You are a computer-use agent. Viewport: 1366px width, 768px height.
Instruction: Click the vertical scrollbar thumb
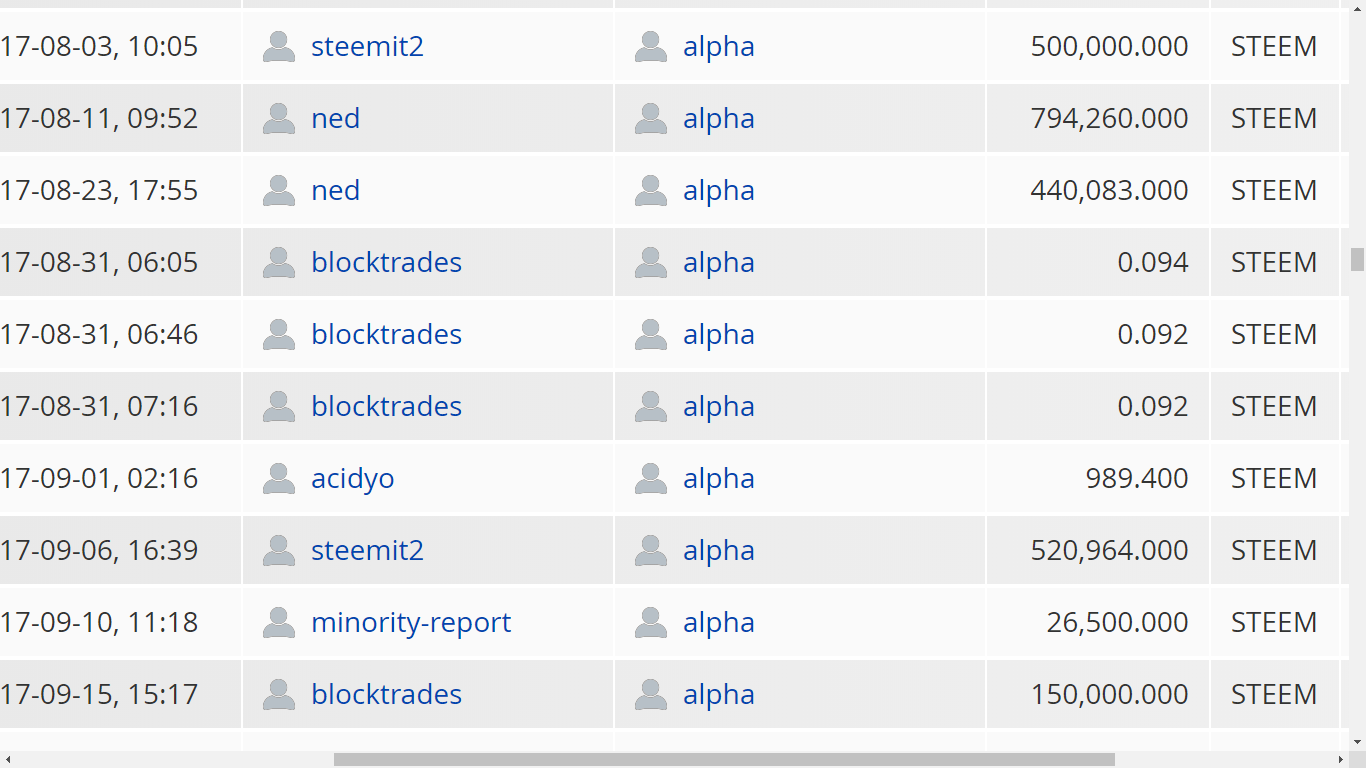click(x=1357, y=260)
